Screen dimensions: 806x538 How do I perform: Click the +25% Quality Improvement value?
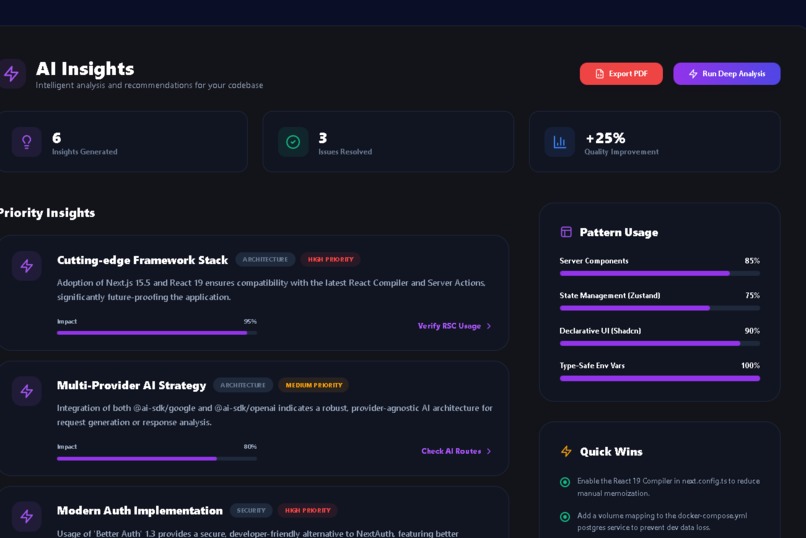(x=606, y=138)
